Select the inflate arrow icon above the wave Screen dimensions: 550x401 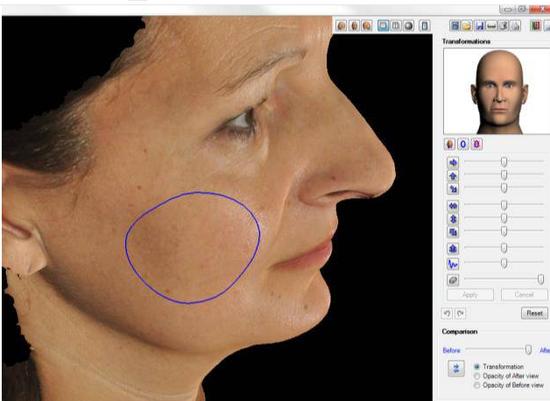[x=453, y=249]
